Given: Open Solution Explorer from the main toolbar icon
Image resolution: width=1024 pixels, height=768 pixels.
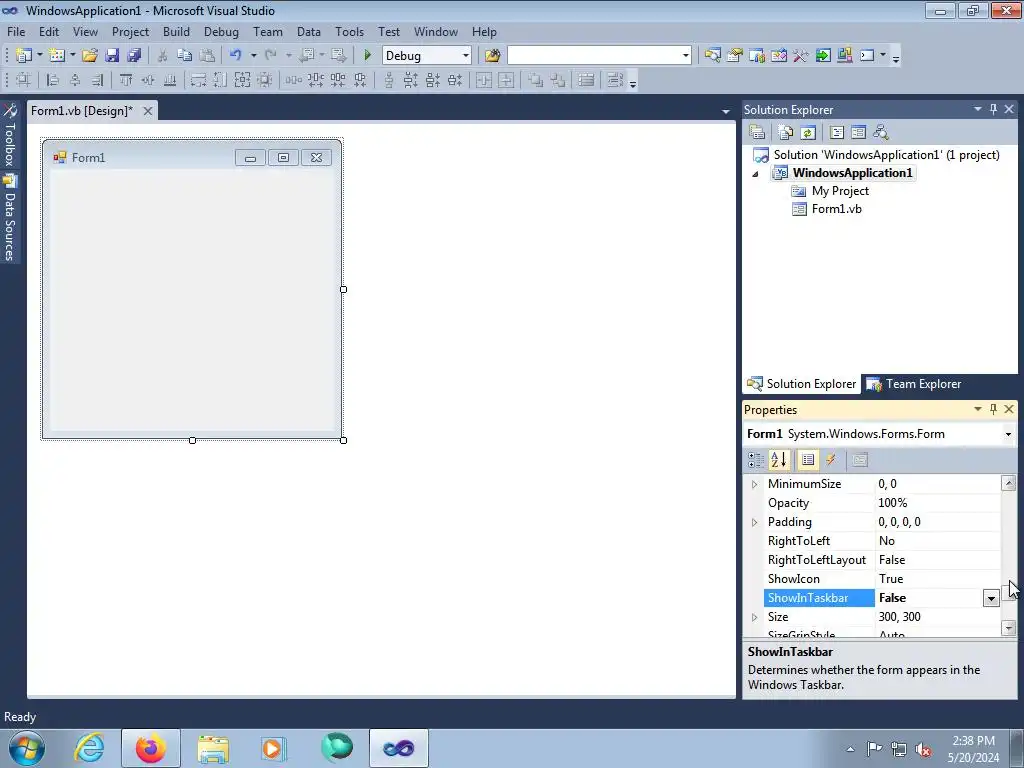Looking at the screenshot, I should [x=712, y=56].
